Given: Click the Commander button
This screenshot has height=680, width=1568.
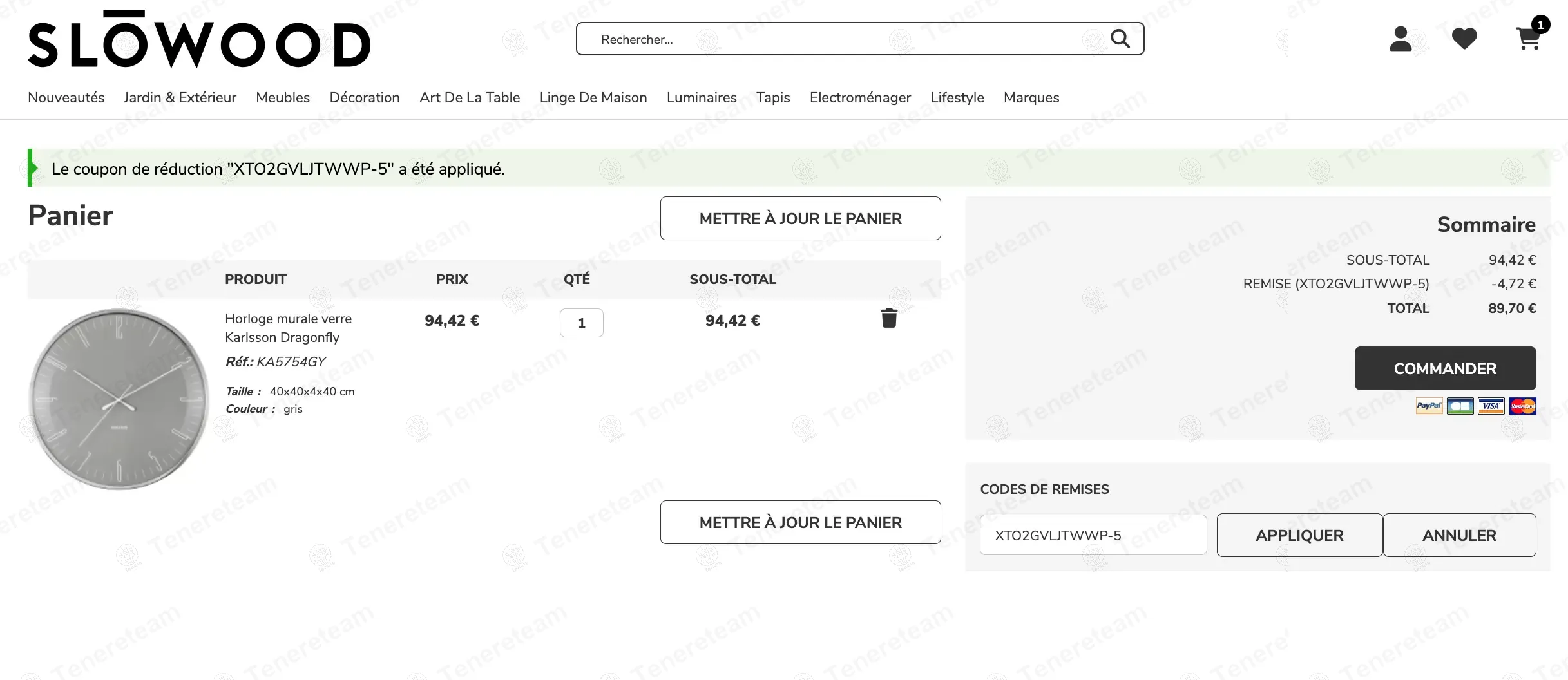Looking at the screenshot, I should pos(1445,368).
